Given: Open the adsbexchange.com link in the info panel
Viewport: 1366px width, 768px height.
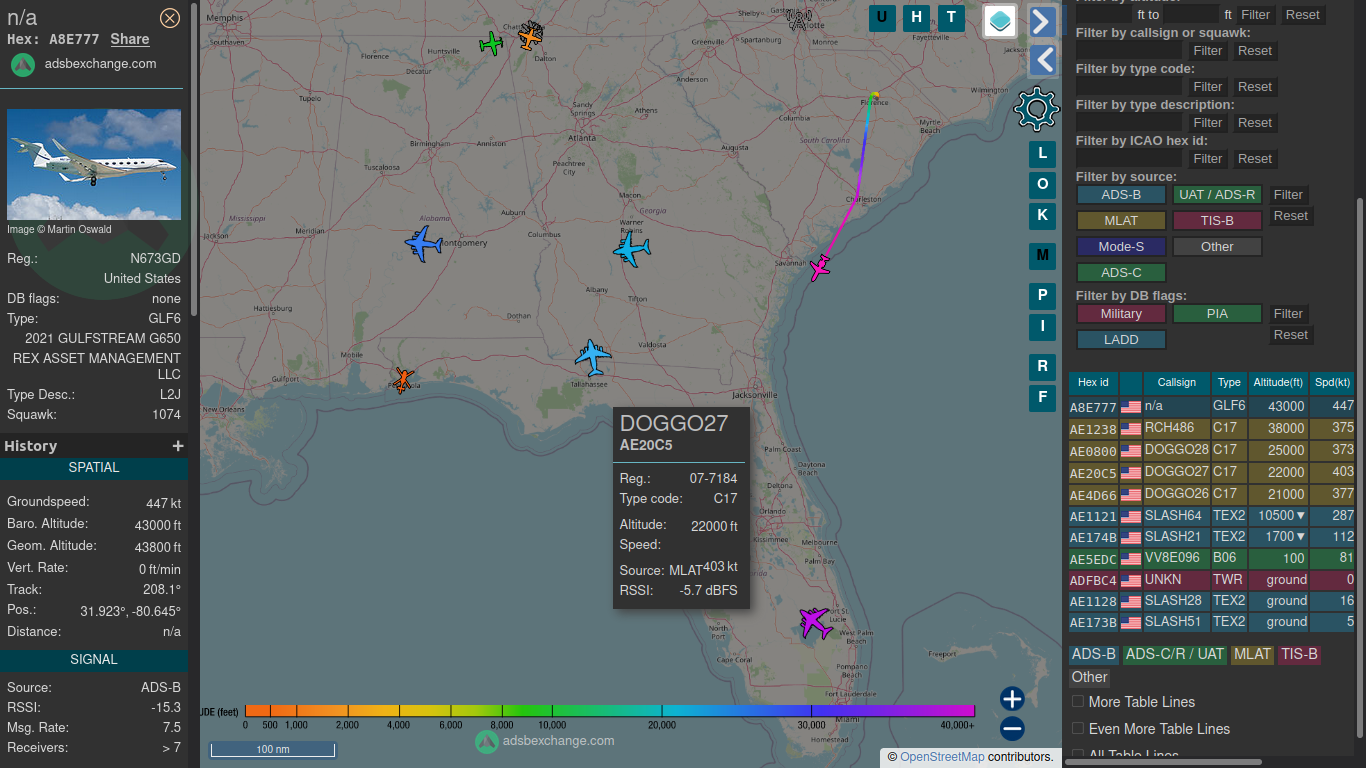Looking at the screenshot, I should click(100, 64).
